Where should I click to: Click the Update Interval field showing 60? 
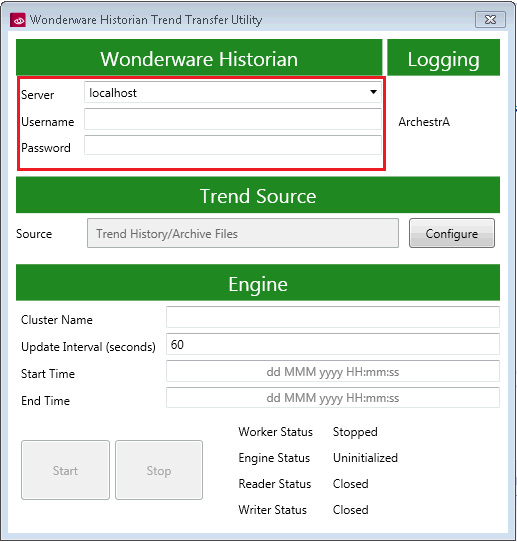point(332,344)
